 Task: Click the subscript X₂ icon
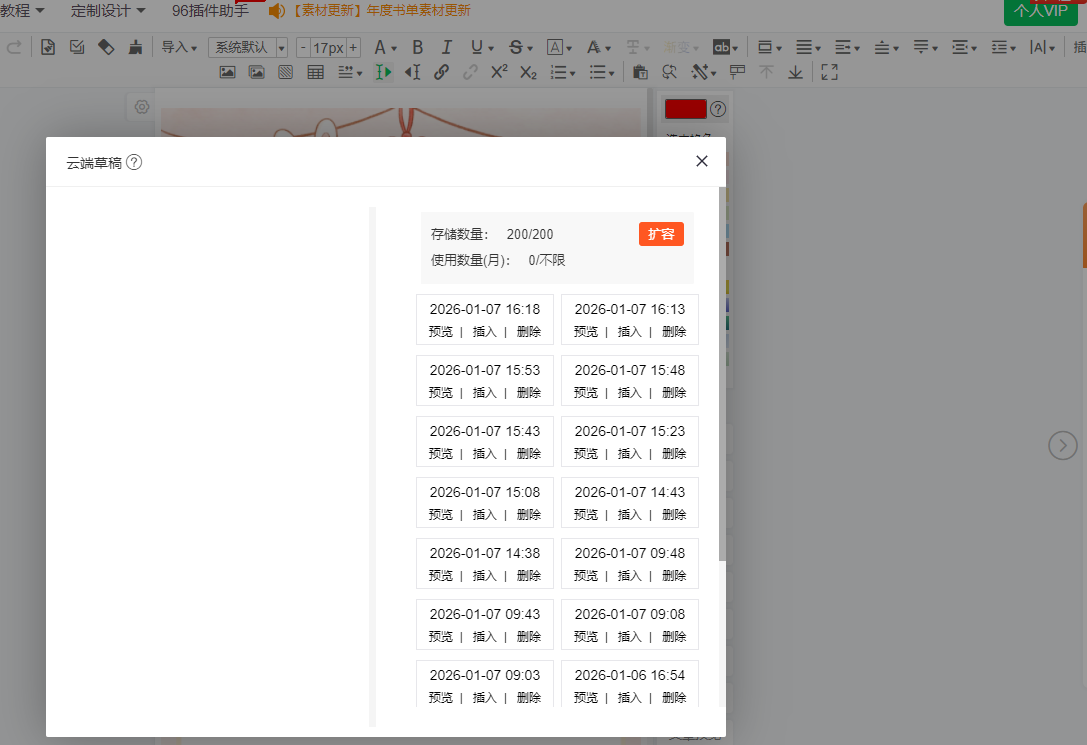[x=528, y=72]
